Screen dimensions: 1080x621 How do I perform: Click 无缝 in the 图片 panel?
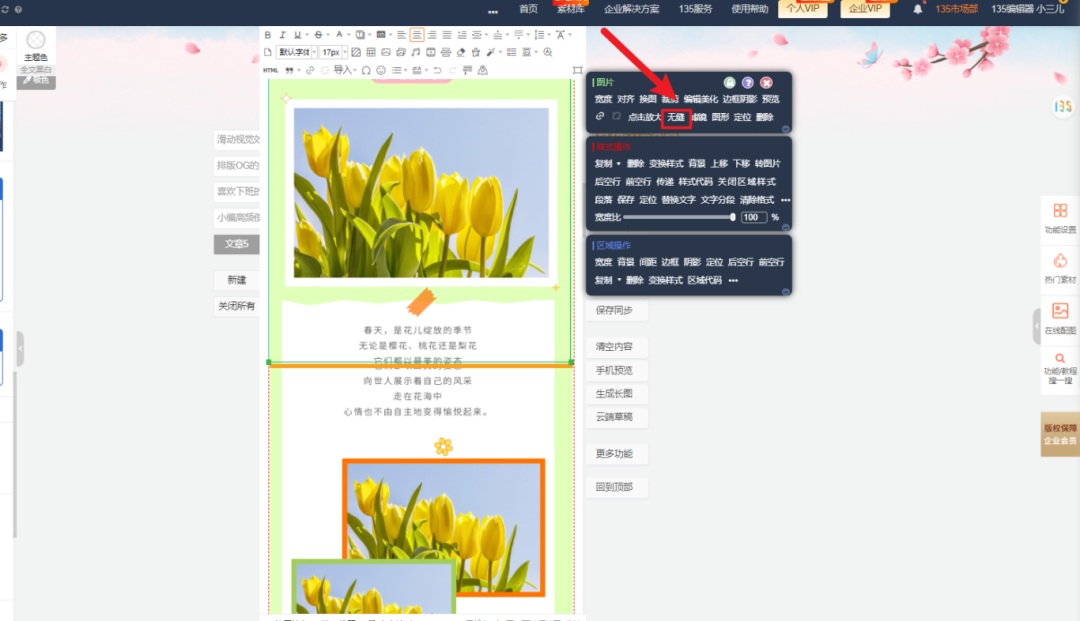tap(676, 117)
